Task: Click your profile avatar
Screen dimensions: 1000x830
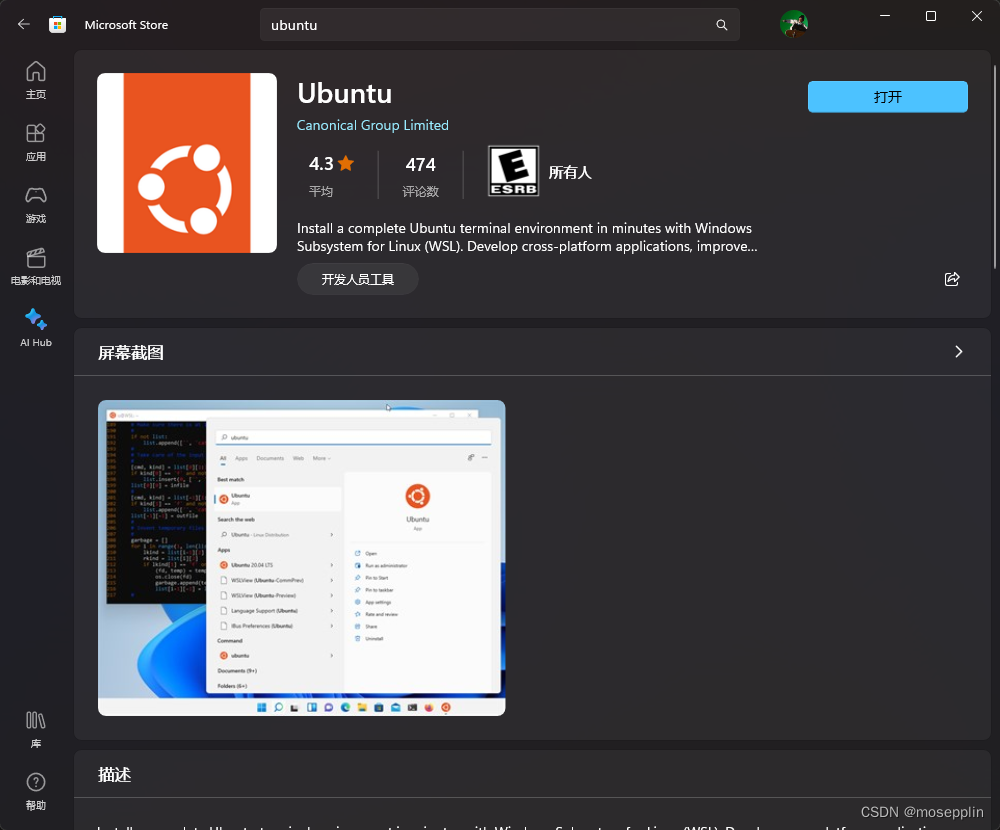Action: pyautogui.click(x=794, y=25)
